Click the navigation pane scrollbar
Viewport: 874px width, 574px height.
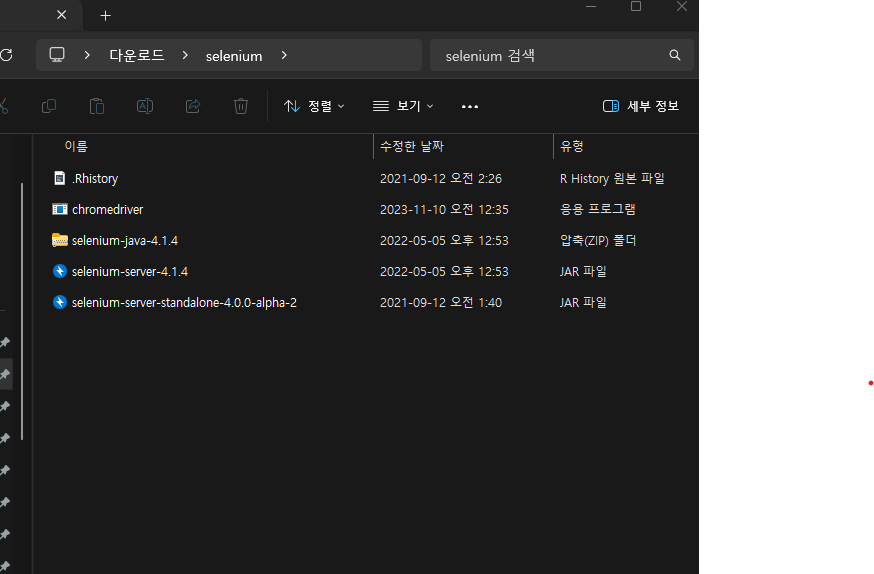22,311
